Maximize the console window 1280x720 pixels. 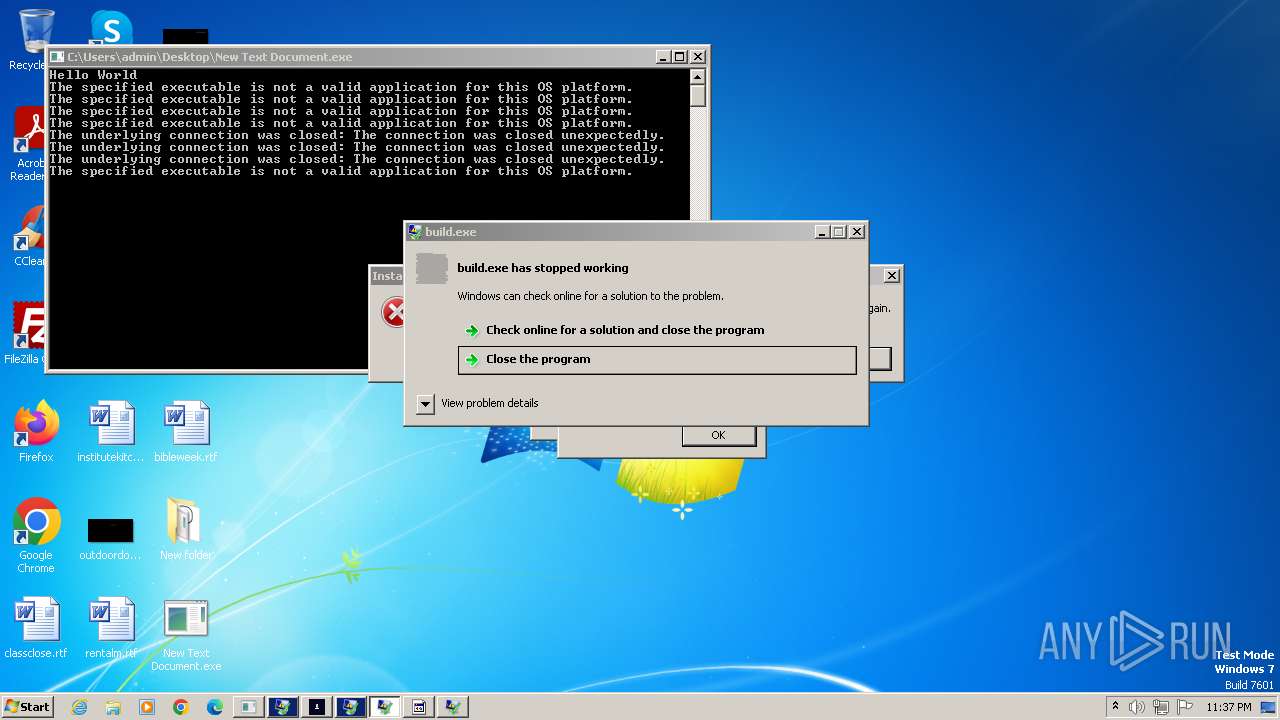tap(680, 57)
